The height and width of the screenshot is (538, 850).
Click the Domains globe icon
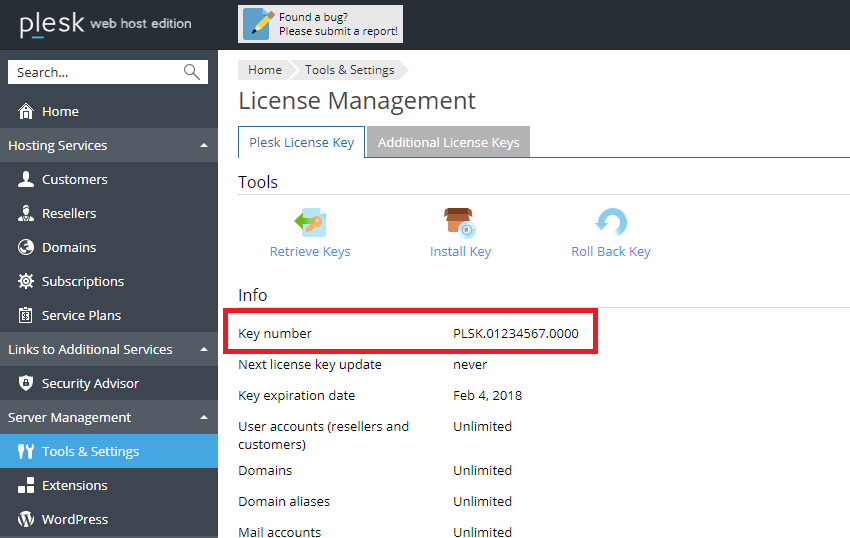pos(26,248)
